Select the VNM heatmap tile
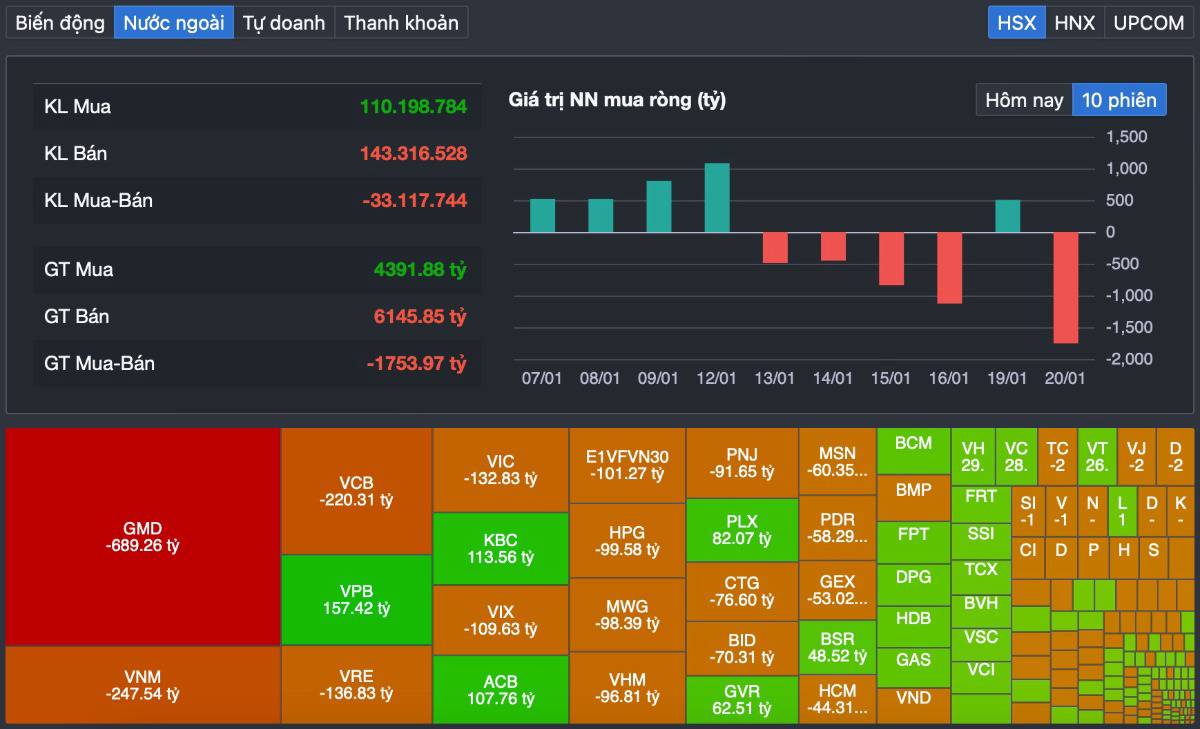This screenshot has width=1200, height=729. tap(140, 685)
